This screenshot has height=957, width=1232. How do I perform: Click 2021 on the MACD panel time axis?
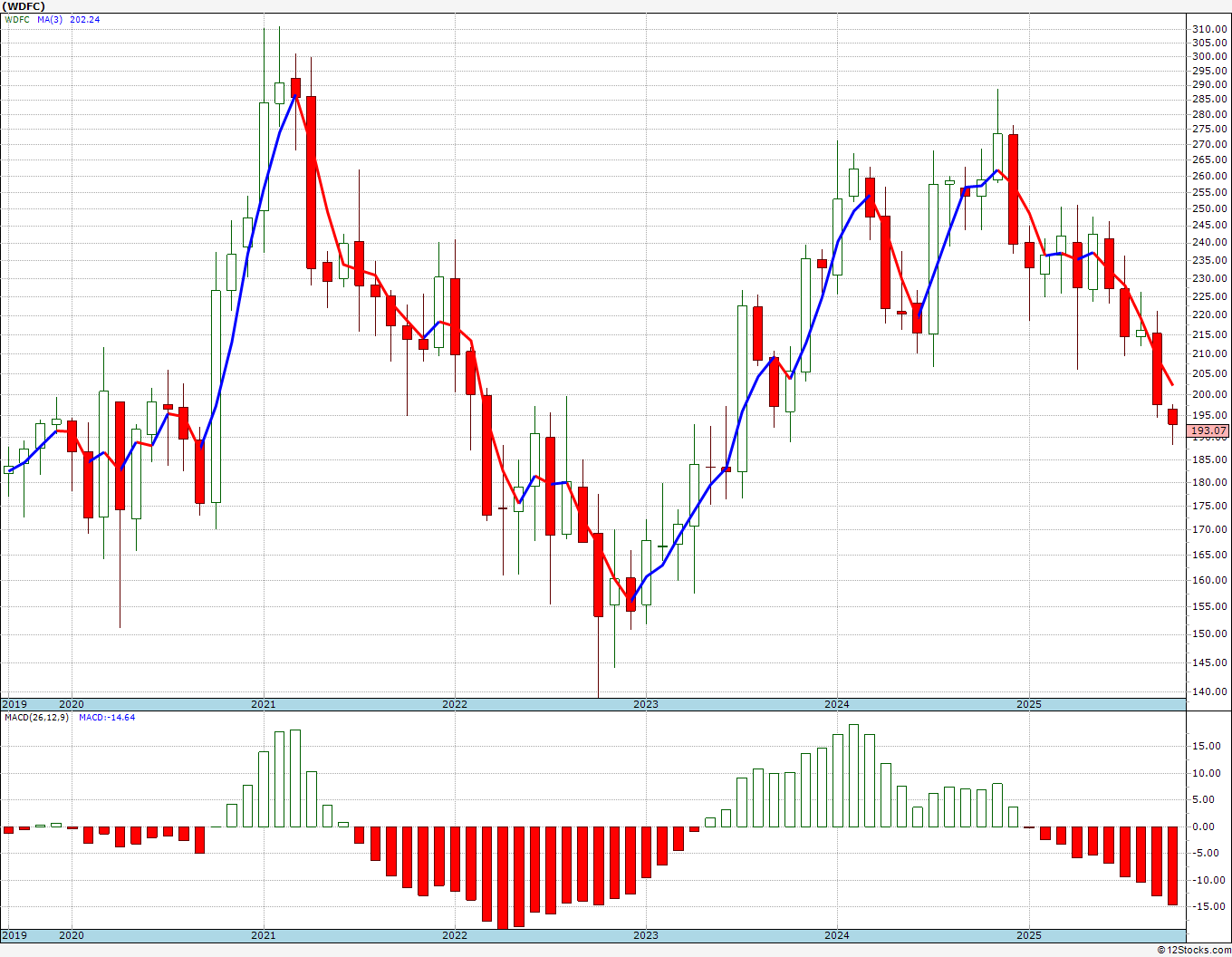(264, 934)
